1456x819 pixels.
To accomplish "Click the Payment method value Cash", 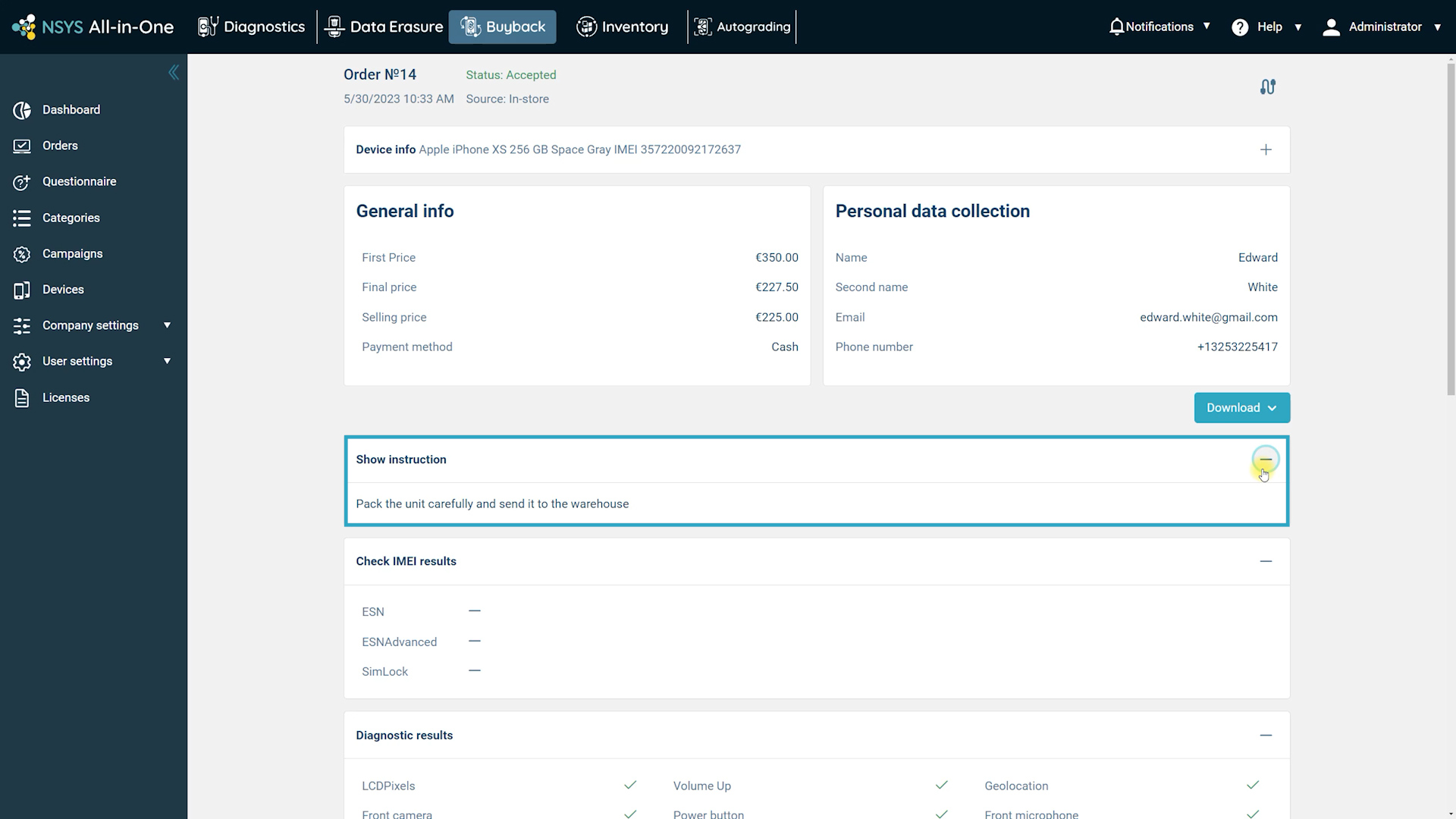I will pos(784,347).
